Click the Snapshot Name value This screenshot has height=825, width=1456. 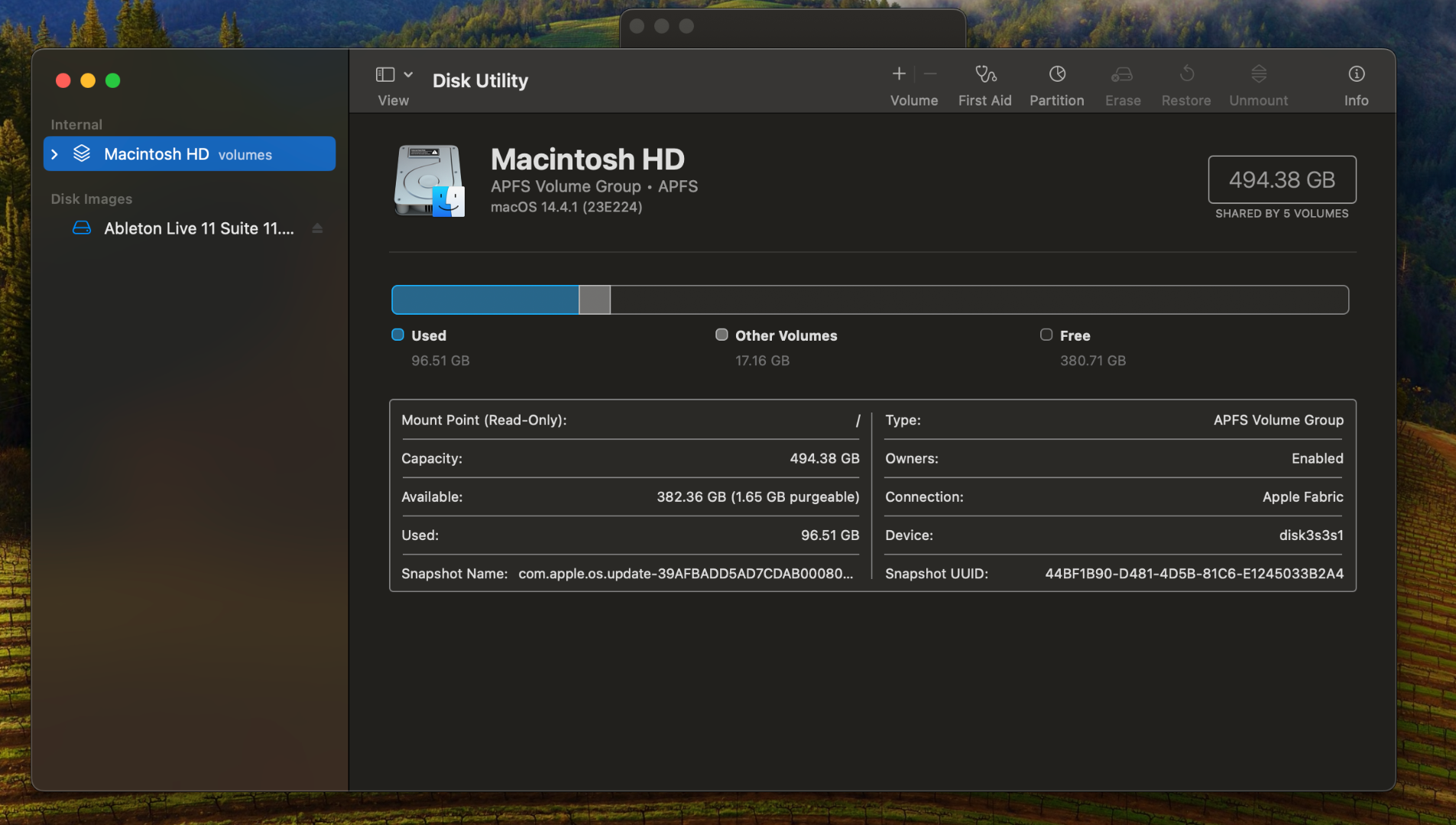[x=686, y=574]
